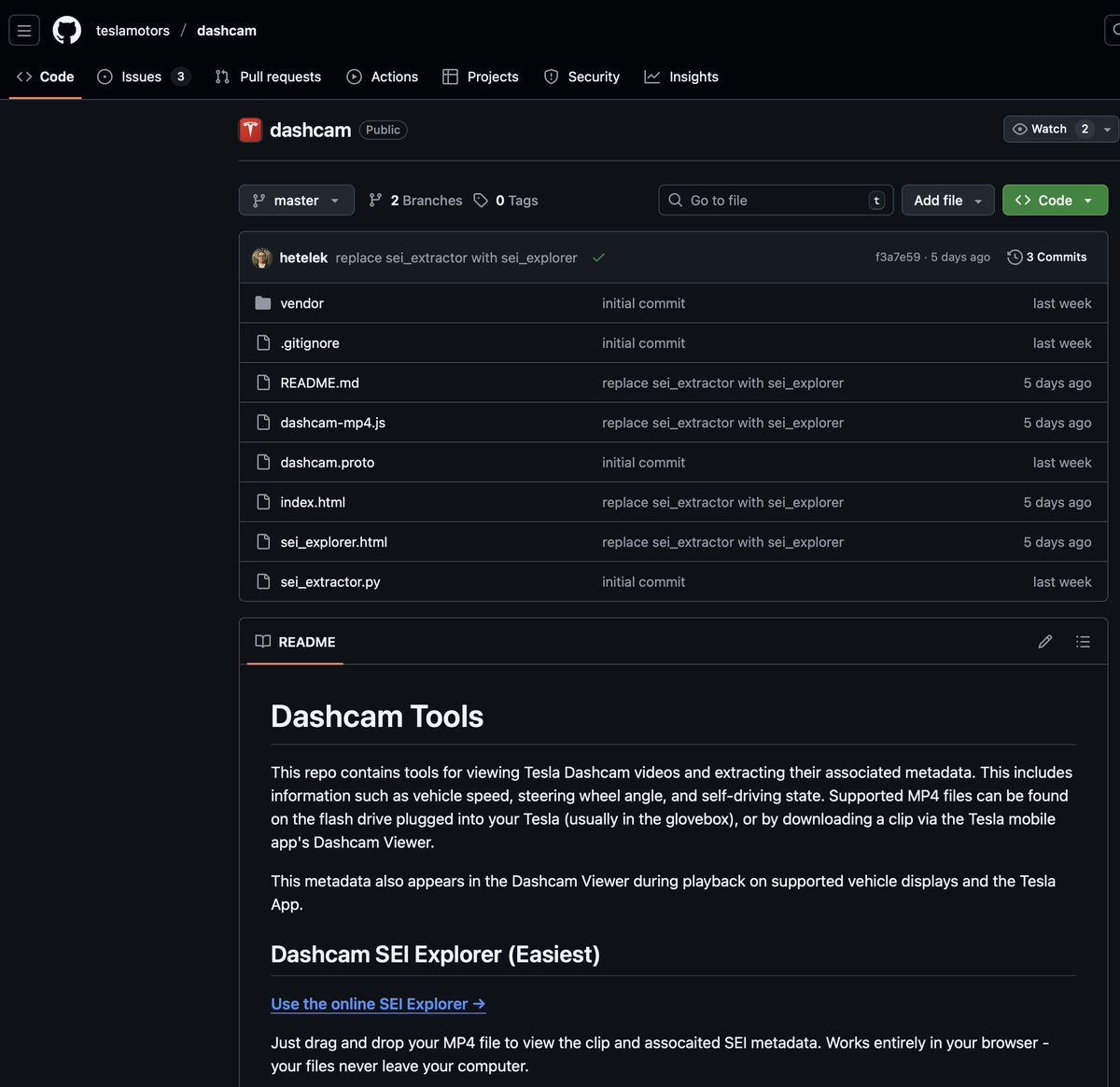Click hetelek's avatar image

(262, 258)
